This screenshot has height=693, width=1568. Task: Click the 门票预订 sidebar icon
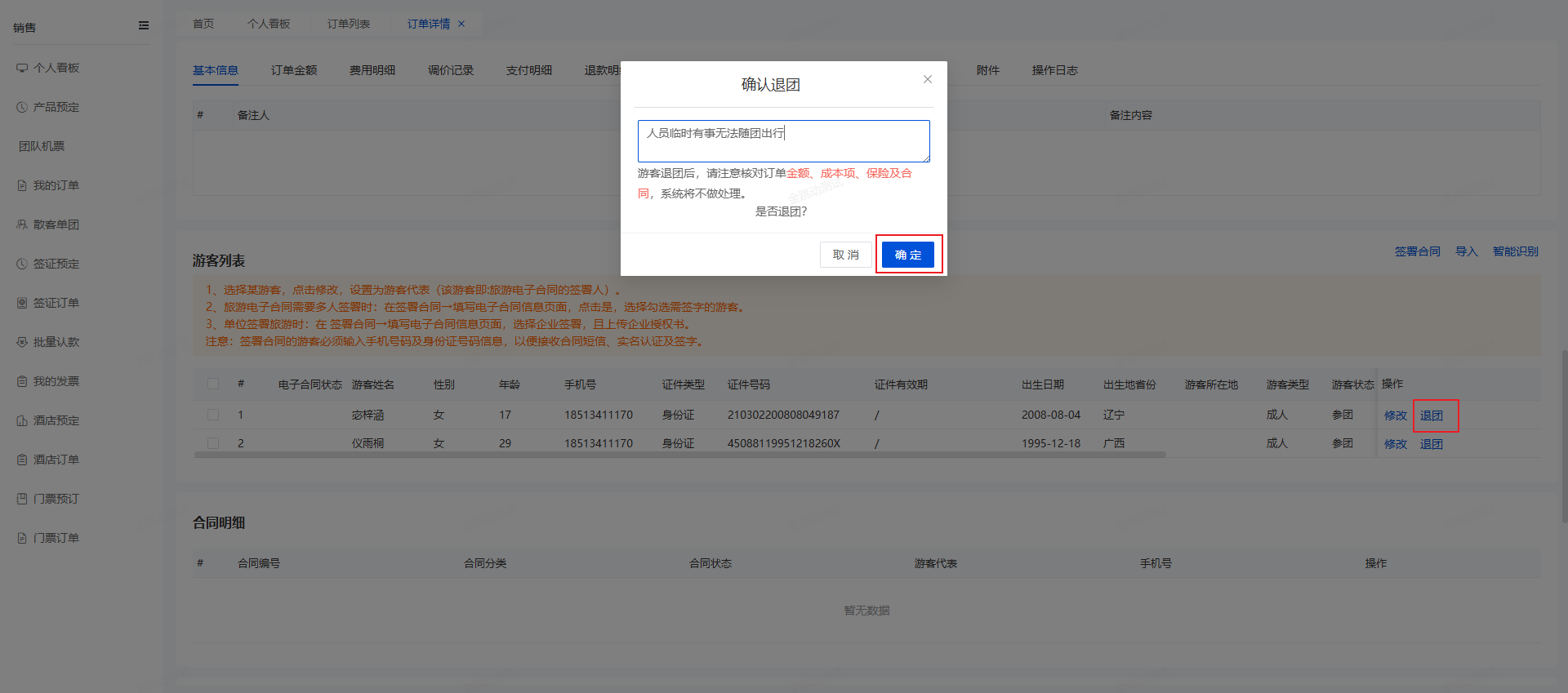tap(22, 499)
